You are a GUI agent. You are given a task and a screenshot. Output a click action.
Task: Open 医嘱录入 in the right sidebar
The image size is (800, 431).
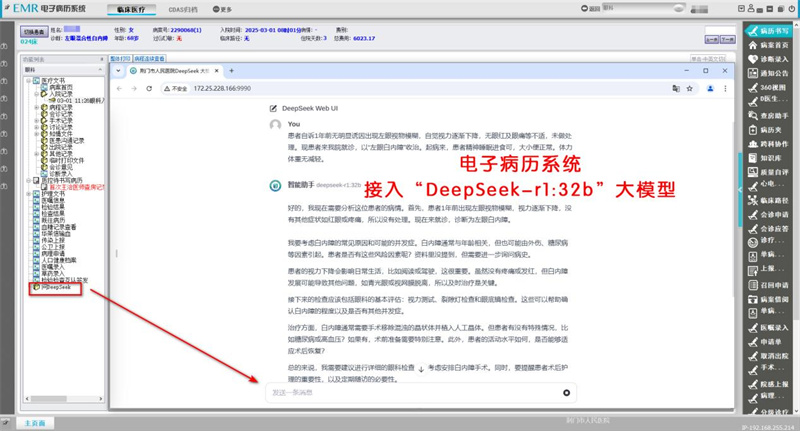(768, 327)
